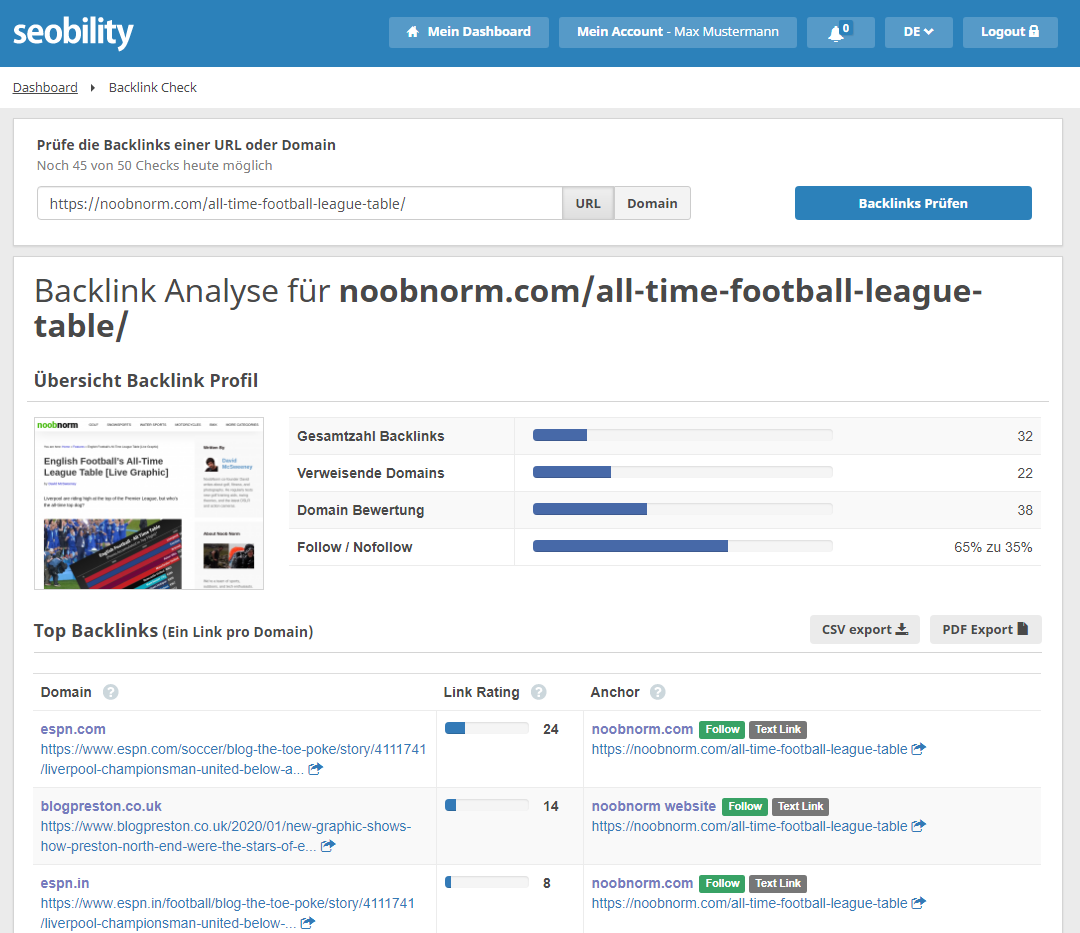1080x933 pixels.
Task: Open the espn.com blog-the-toe-poke URL
Action: [x=233, y=759]
